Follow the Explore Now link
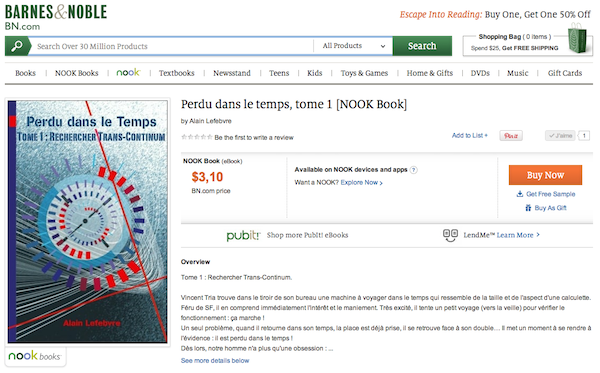The width and height of the screenshot is (600, 373). [x=361, y=182]
